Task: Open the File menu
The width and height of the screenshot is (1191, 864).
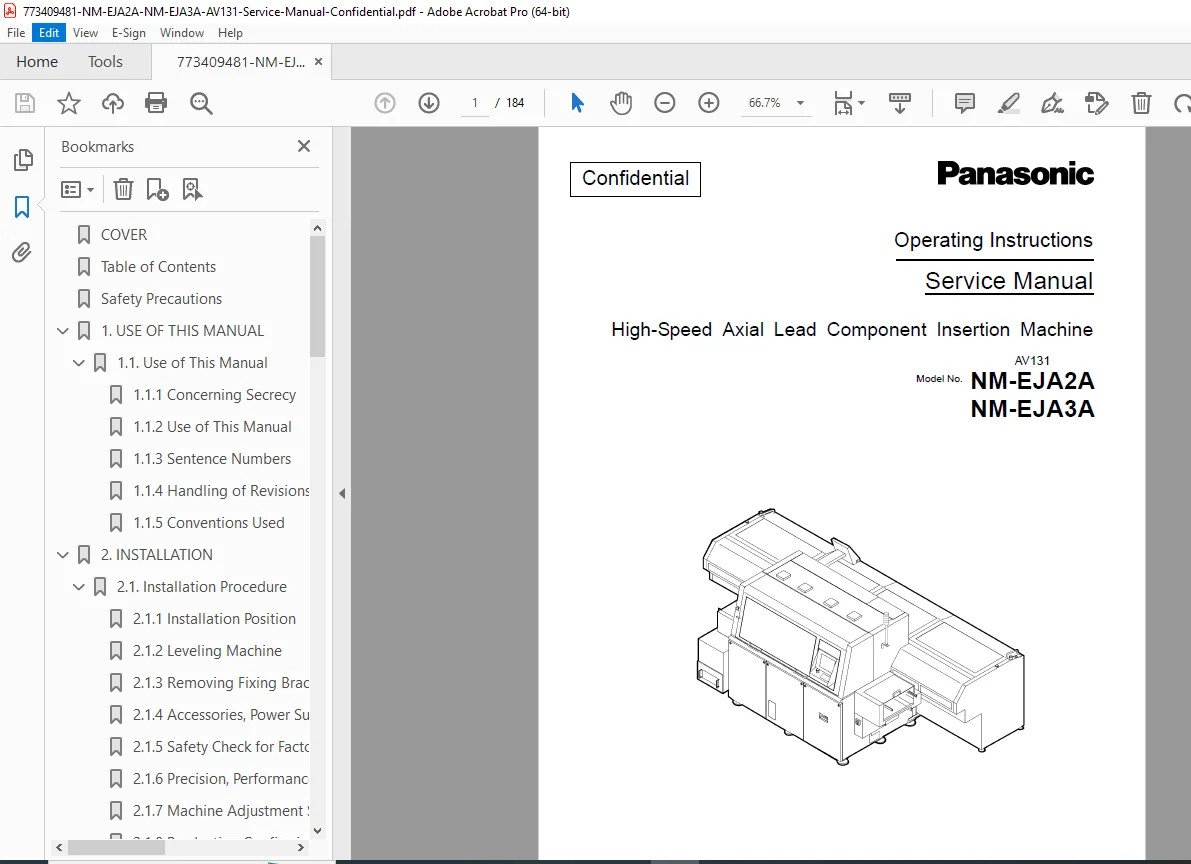Action: click(x=16, y=33)
